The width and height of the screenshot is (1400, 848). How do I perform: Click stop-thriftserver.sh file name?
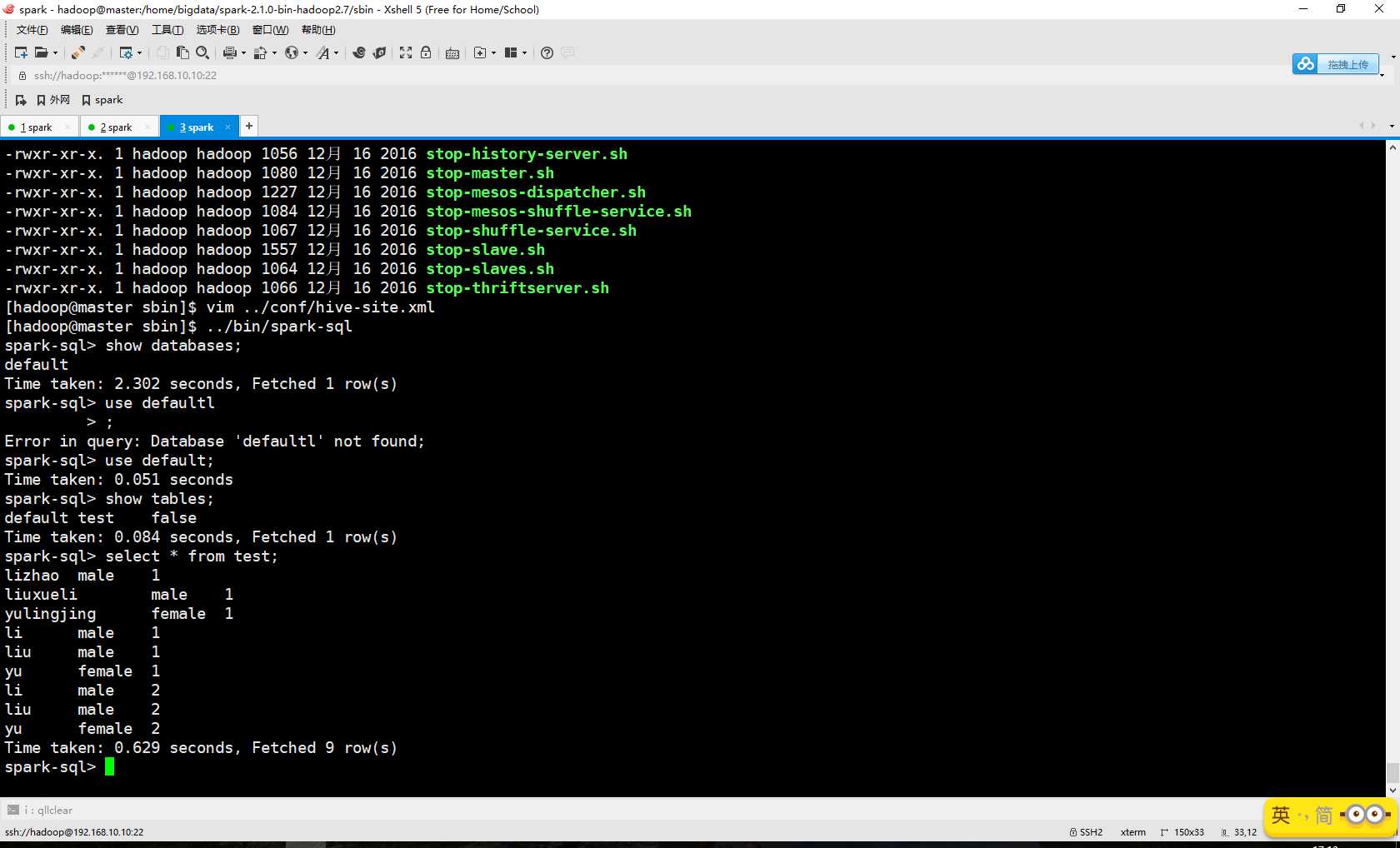517,288
